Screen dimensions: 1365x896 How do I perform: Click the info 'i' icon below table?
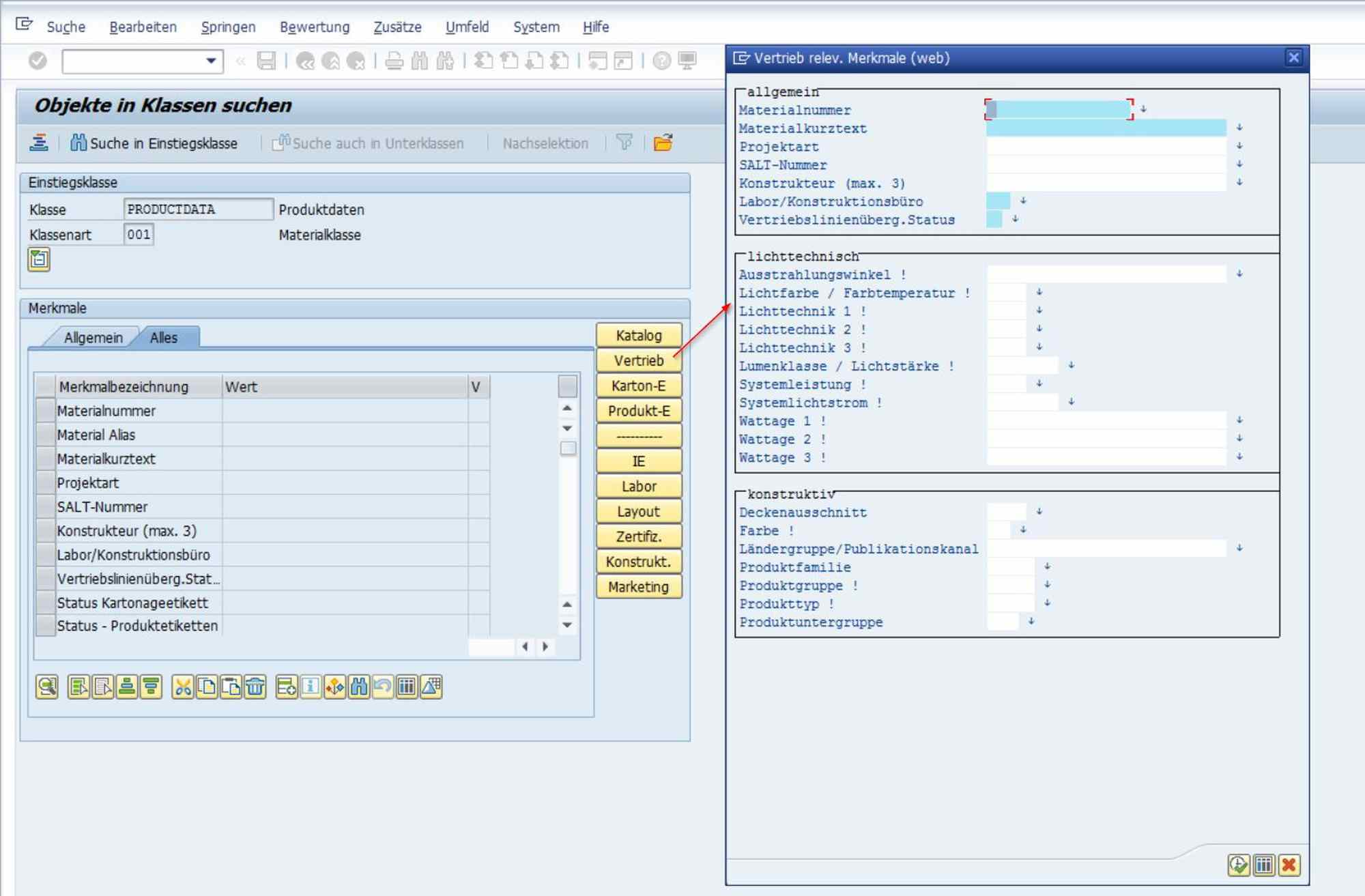(x=311, y=687)
